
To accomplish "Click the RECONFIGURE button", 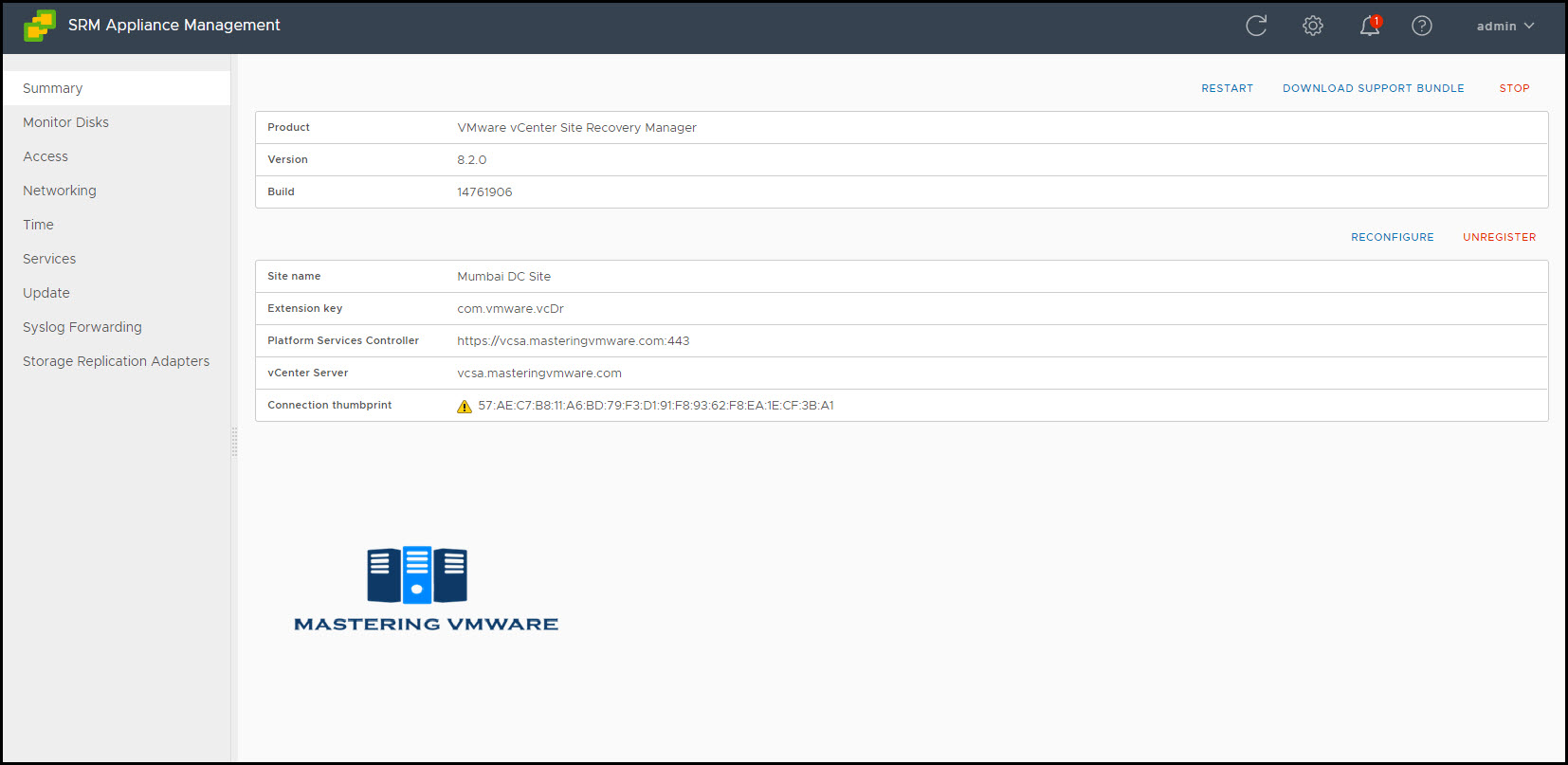I will (x=1392, y=237).
